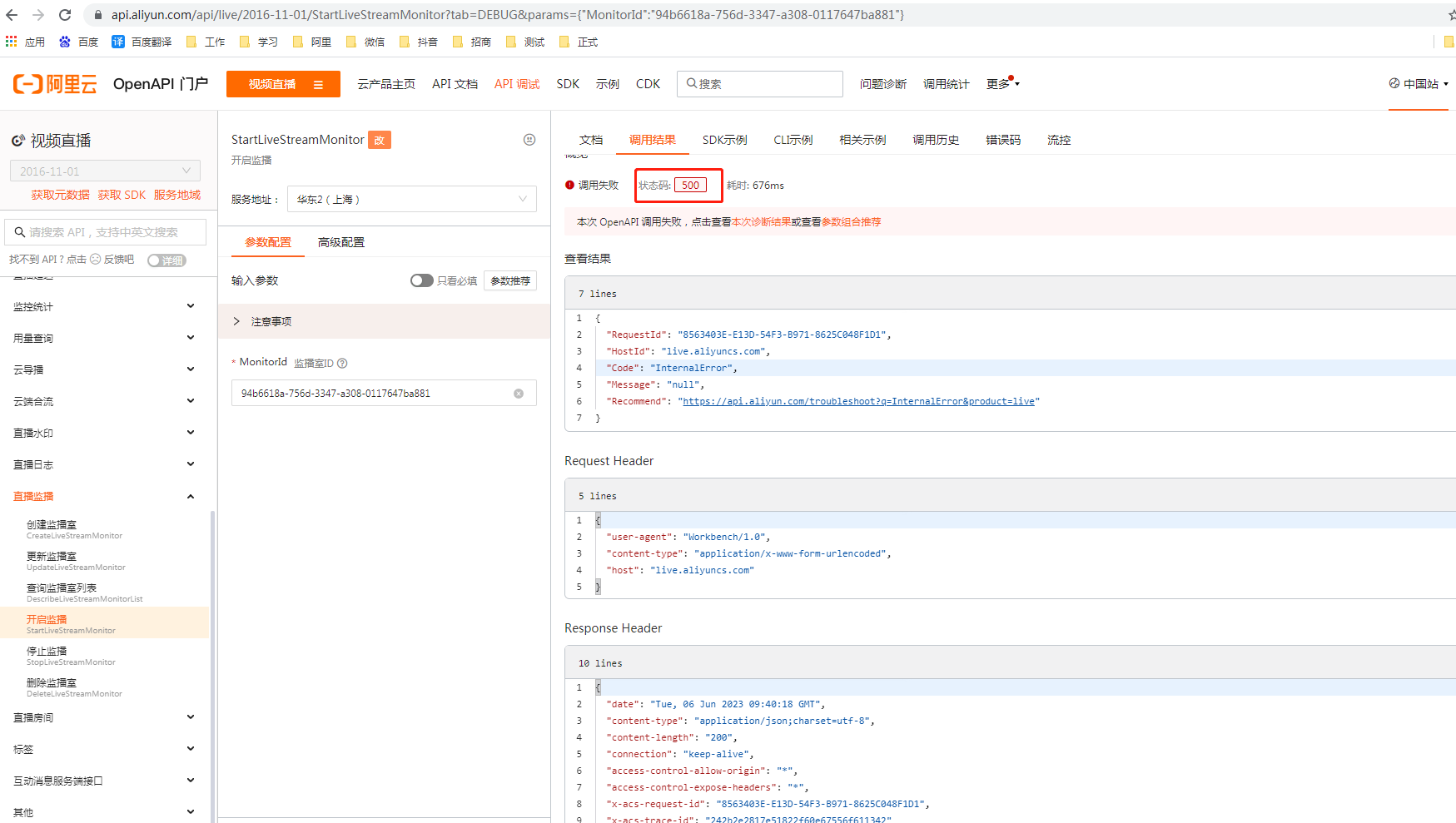
Task: Click the 参数推荐 button
Action: (x=510, y=280)
